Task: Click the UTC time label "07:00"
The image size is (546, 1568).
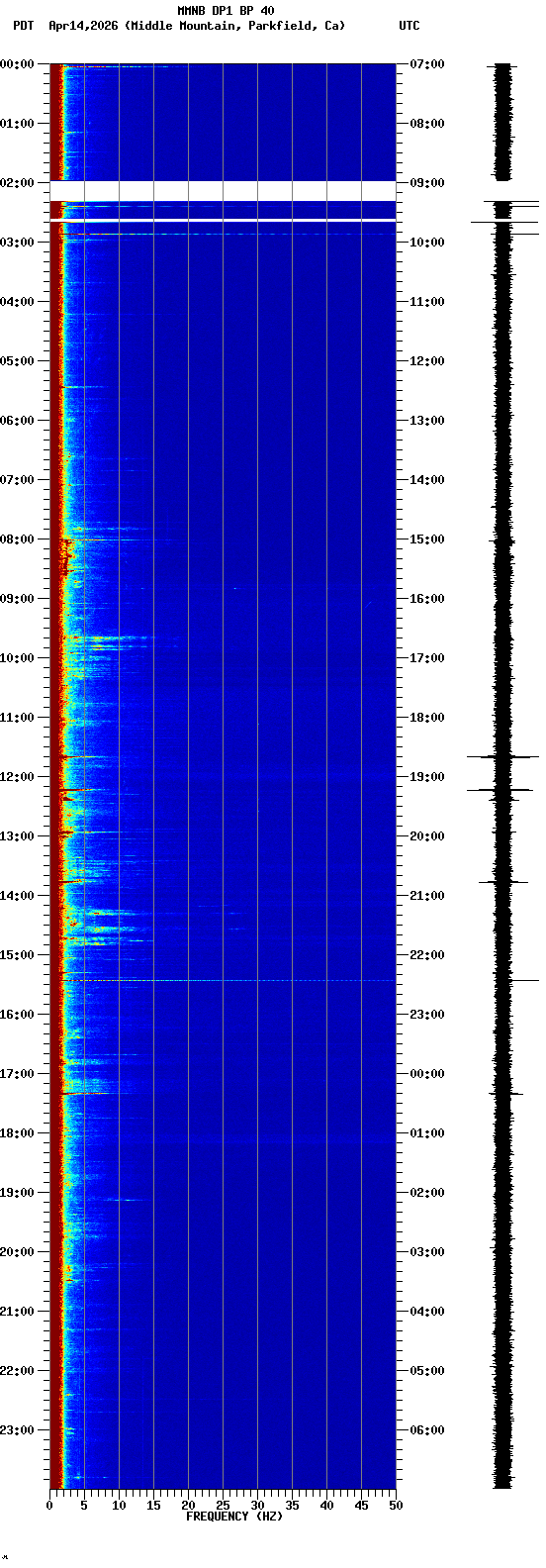Action: [x=427, y=64]
